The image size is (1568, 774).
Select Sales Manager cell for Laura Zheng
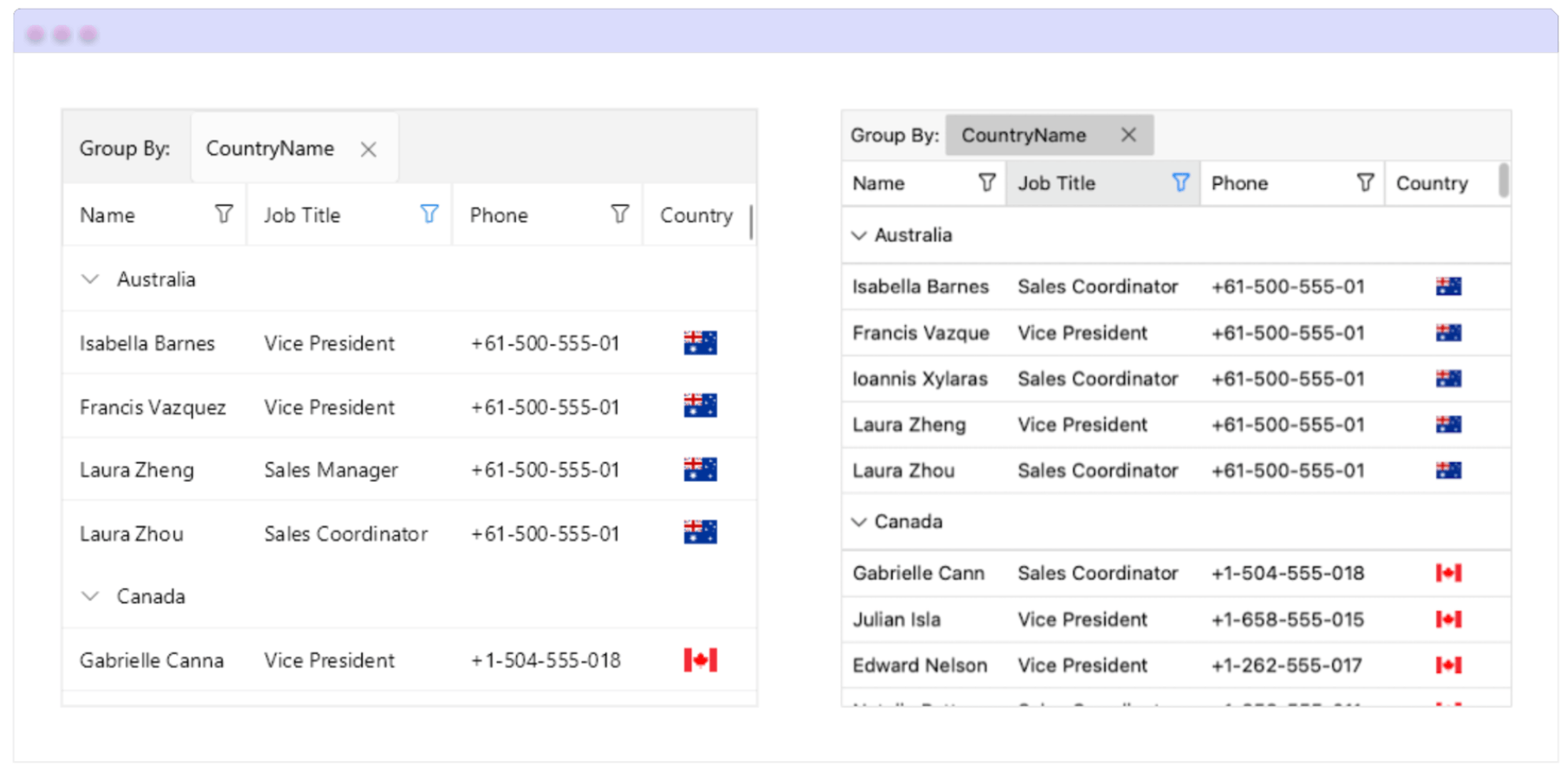(x=331, y=470)
